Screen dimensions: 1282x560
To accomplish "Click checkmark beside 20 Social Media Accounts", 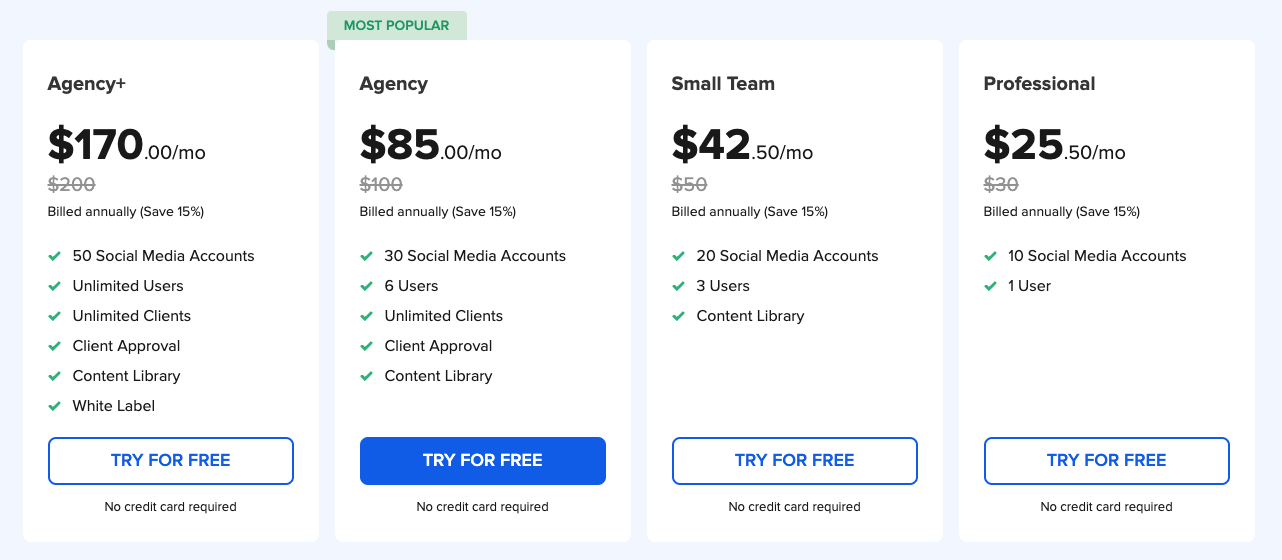I will [x=679, y=256].
